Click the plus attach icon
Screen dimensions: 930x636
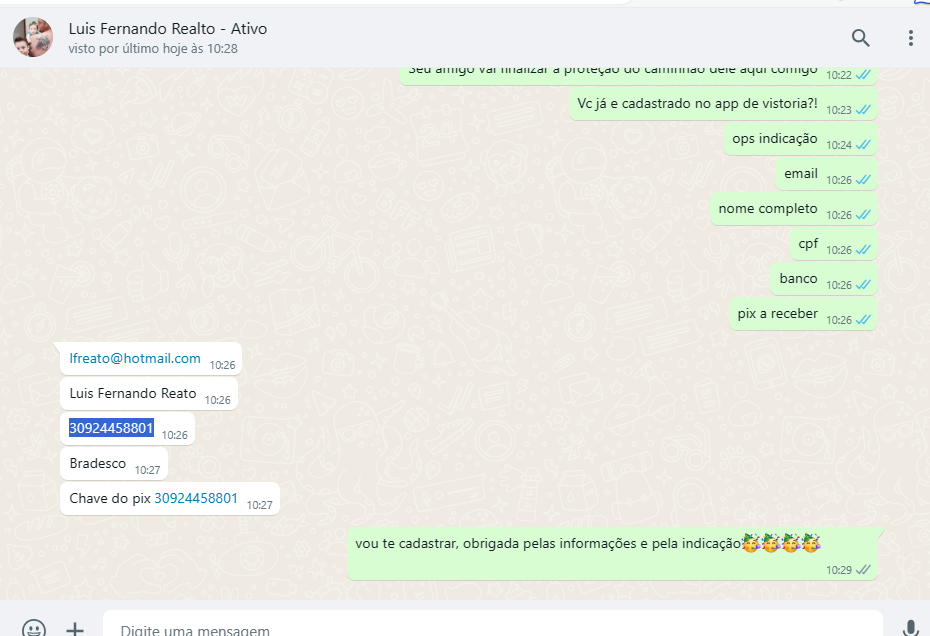(x=75, y=629)
